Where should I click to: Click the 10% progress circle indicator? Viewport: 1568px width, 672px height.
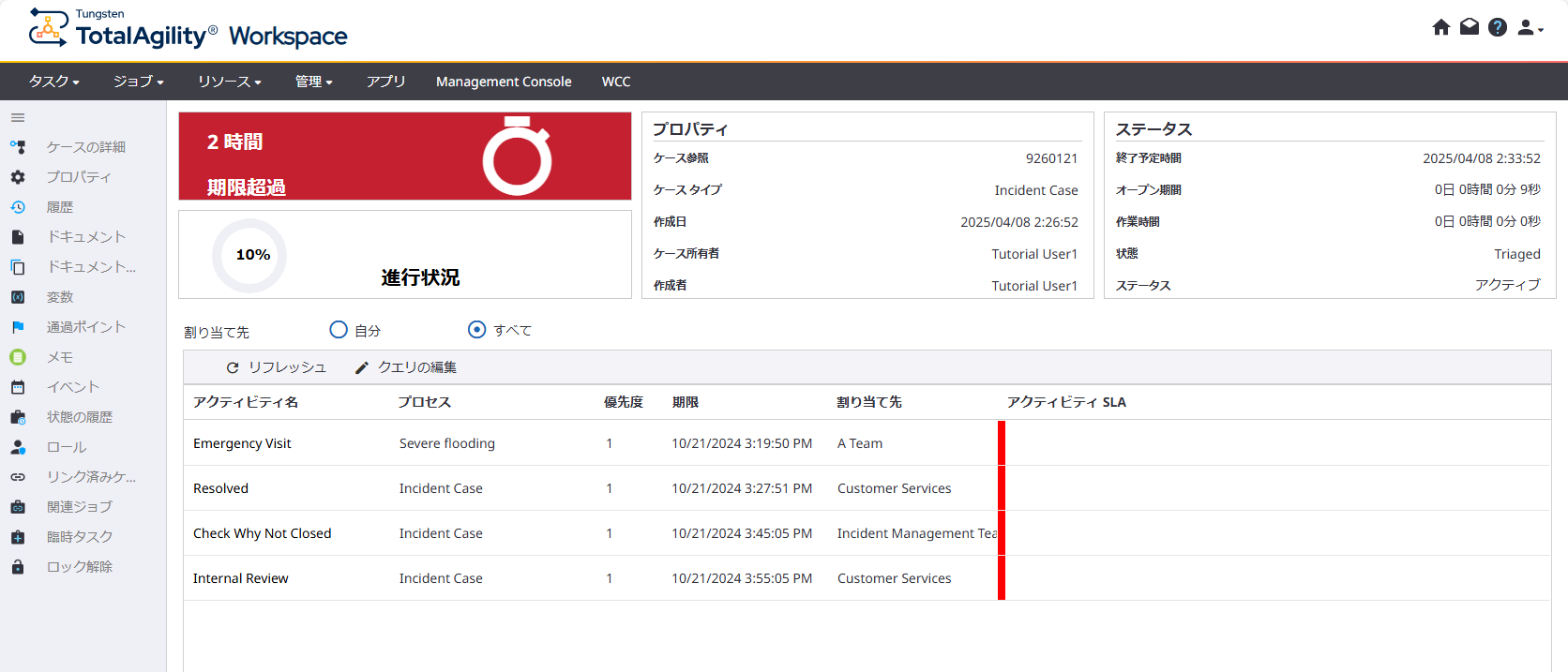point(250,255)
